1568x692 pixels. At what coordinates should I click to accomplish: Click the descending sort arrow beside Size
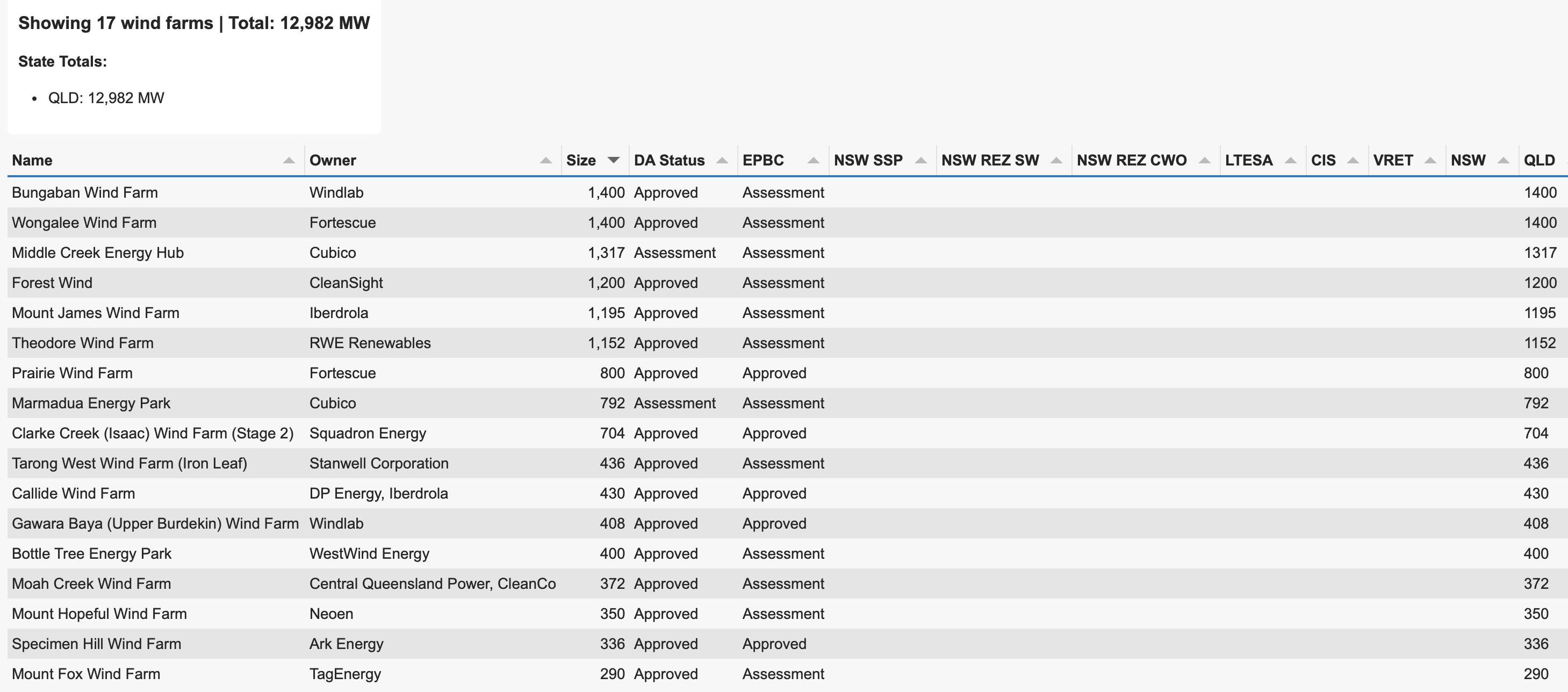pyautogui.click(x=614, y=160)
